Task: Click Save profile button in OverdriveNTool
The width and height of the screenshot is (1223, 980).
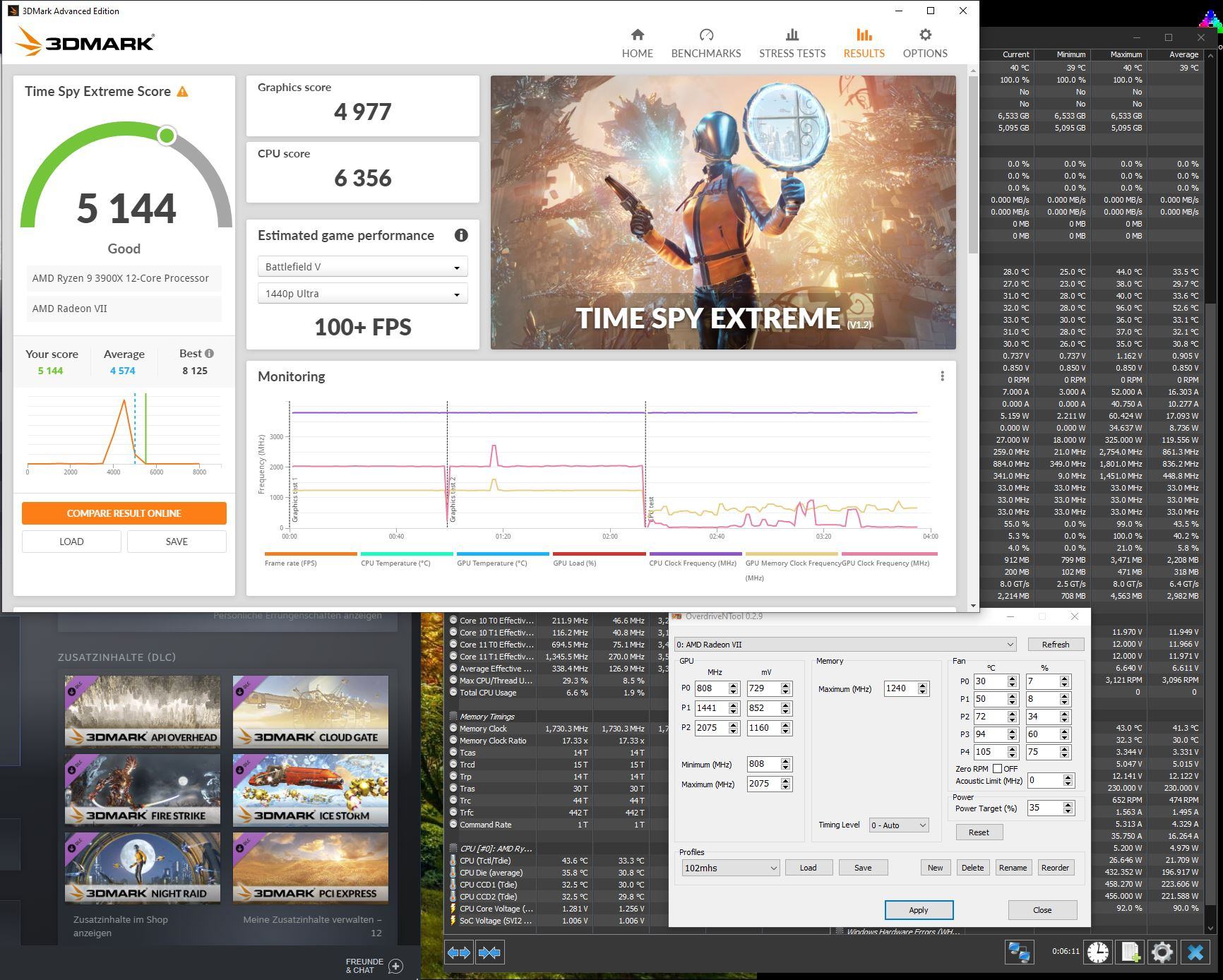Action: coord(863,868)
